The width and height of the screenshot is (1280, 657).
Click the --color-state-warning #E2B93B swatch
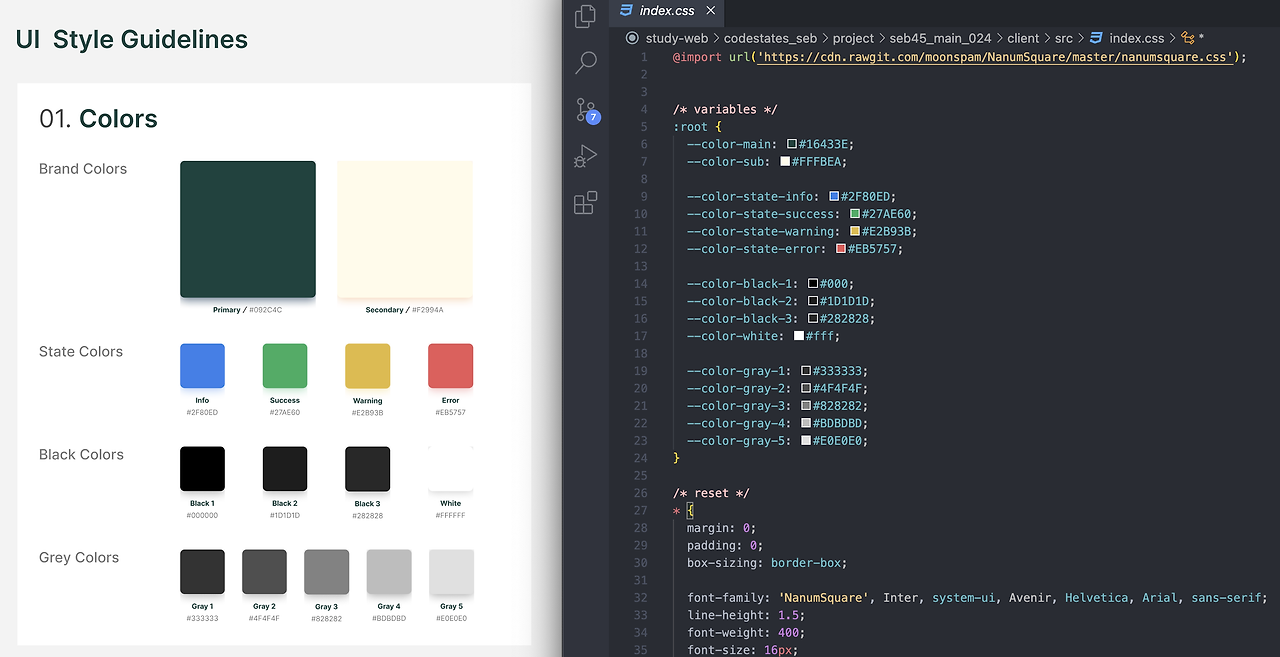(x=855, y=232)
